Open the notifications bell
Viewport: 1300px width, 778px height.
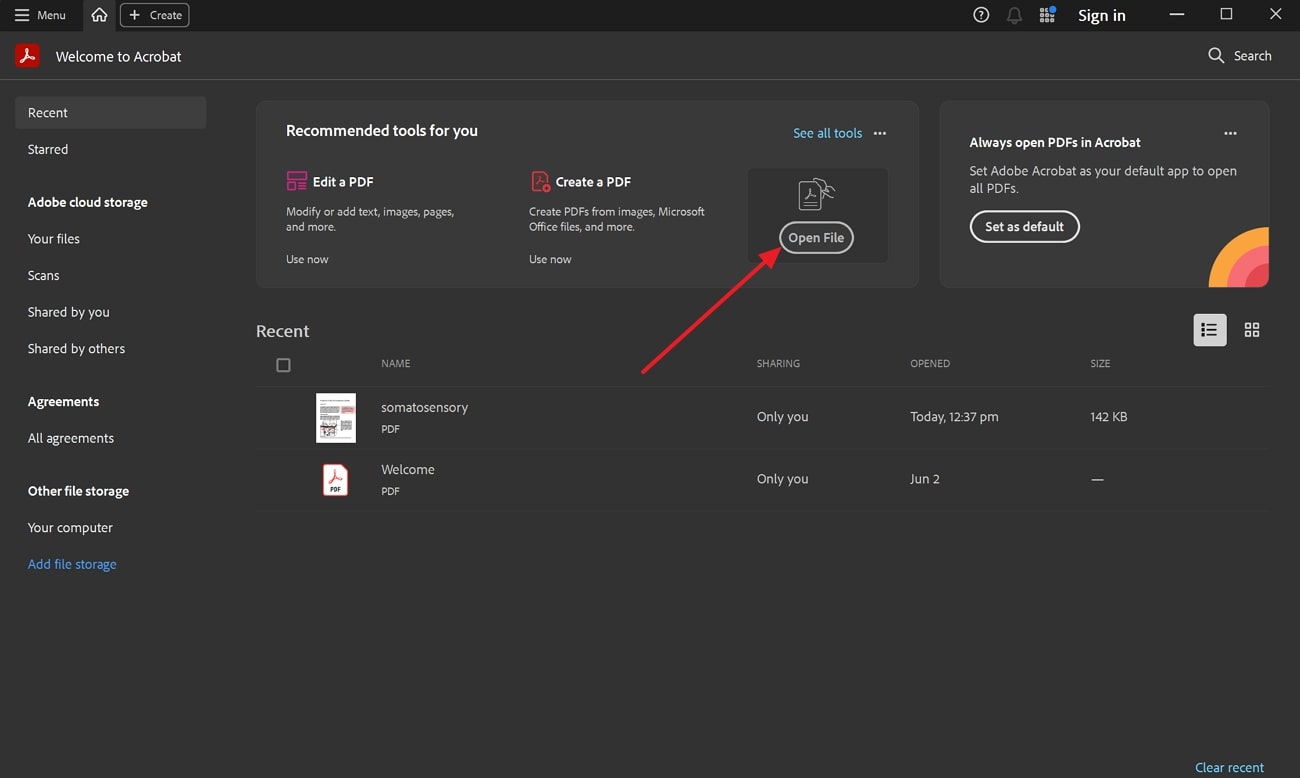pyautogui.click(x=1014, y=15)
